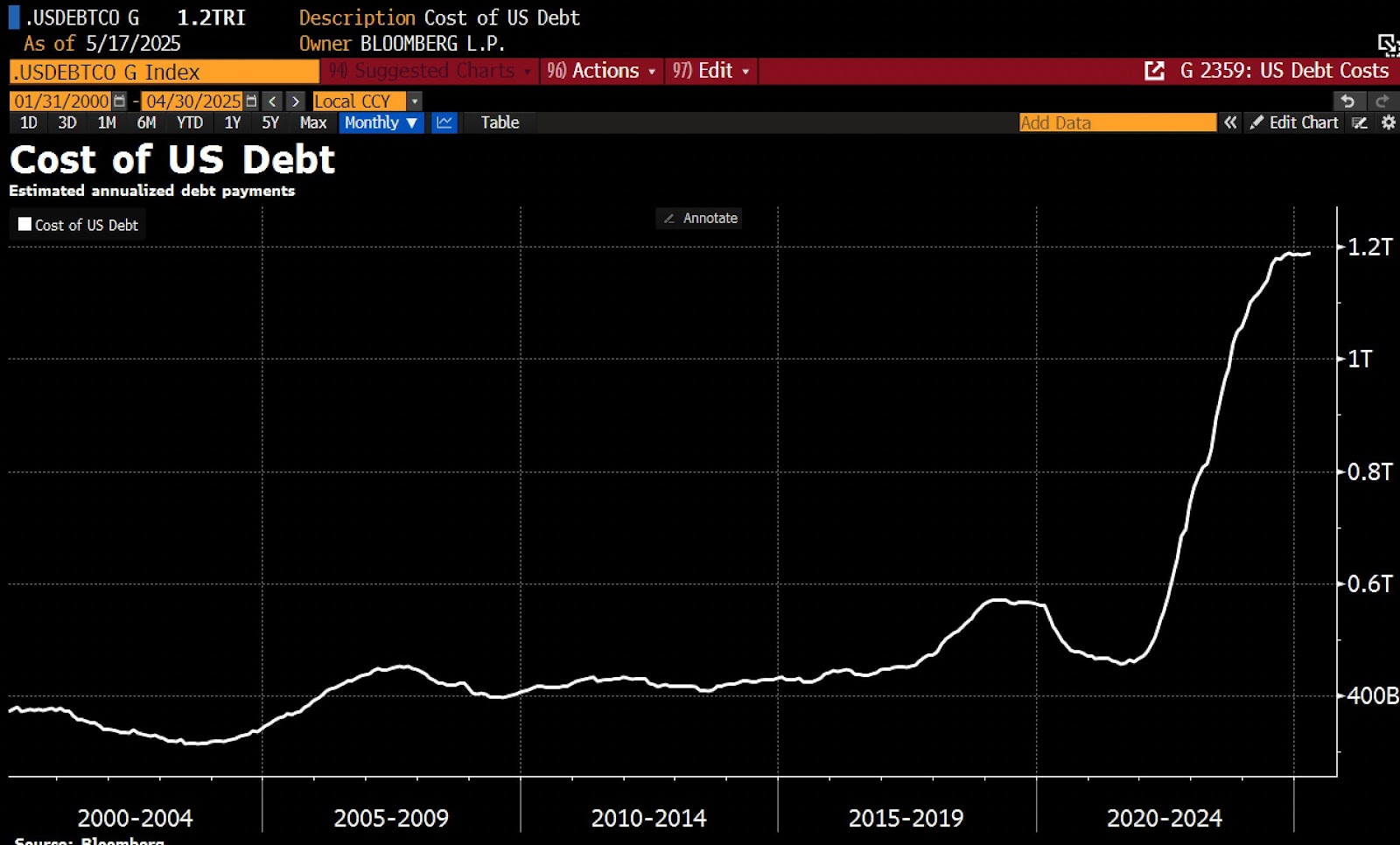Click the Add Data input field
This screenshot has height=845, width=1400.
(x=1117, y=122)
